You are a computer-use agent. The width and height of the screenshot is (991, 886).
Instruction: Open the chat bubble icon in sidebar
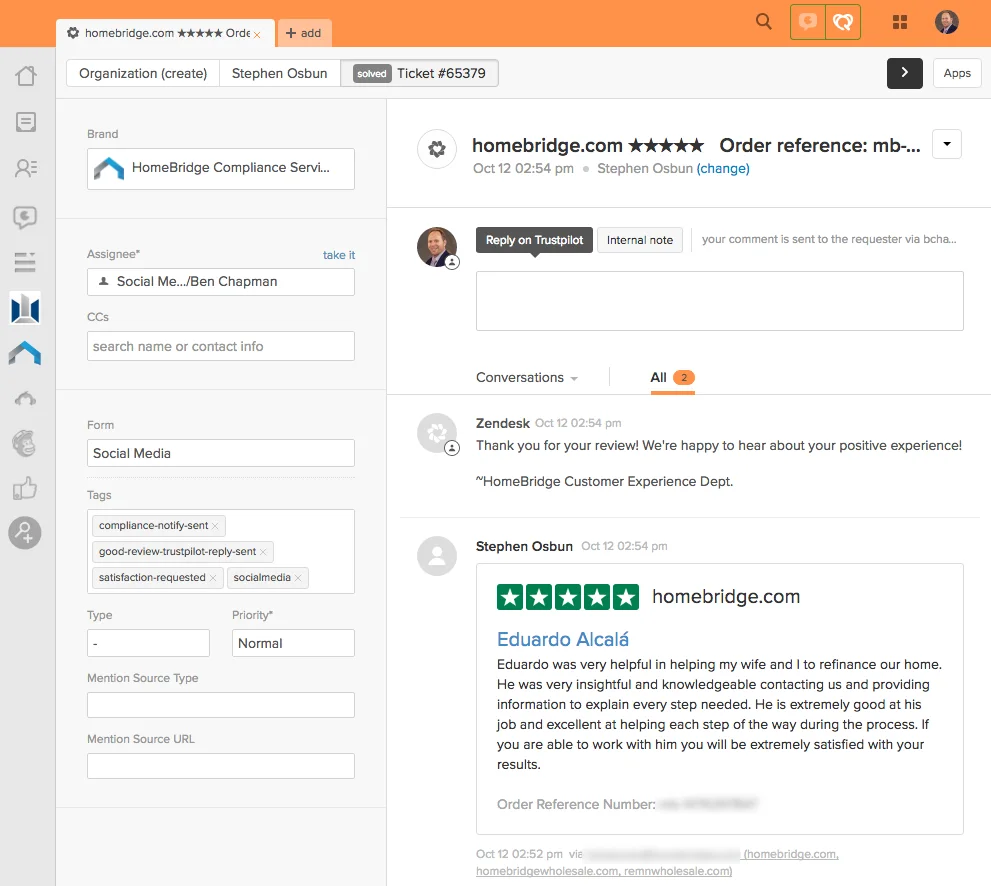tap(25, 217)
